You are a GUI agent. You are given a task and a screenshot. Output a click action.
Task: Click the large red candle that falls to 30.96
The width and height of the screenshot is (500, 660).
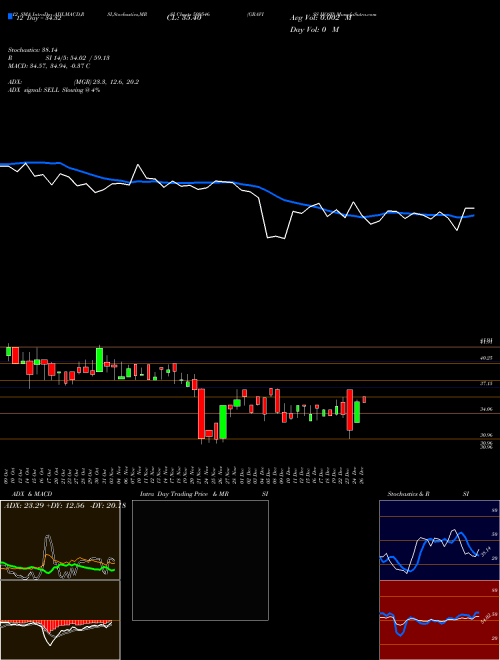202,414
